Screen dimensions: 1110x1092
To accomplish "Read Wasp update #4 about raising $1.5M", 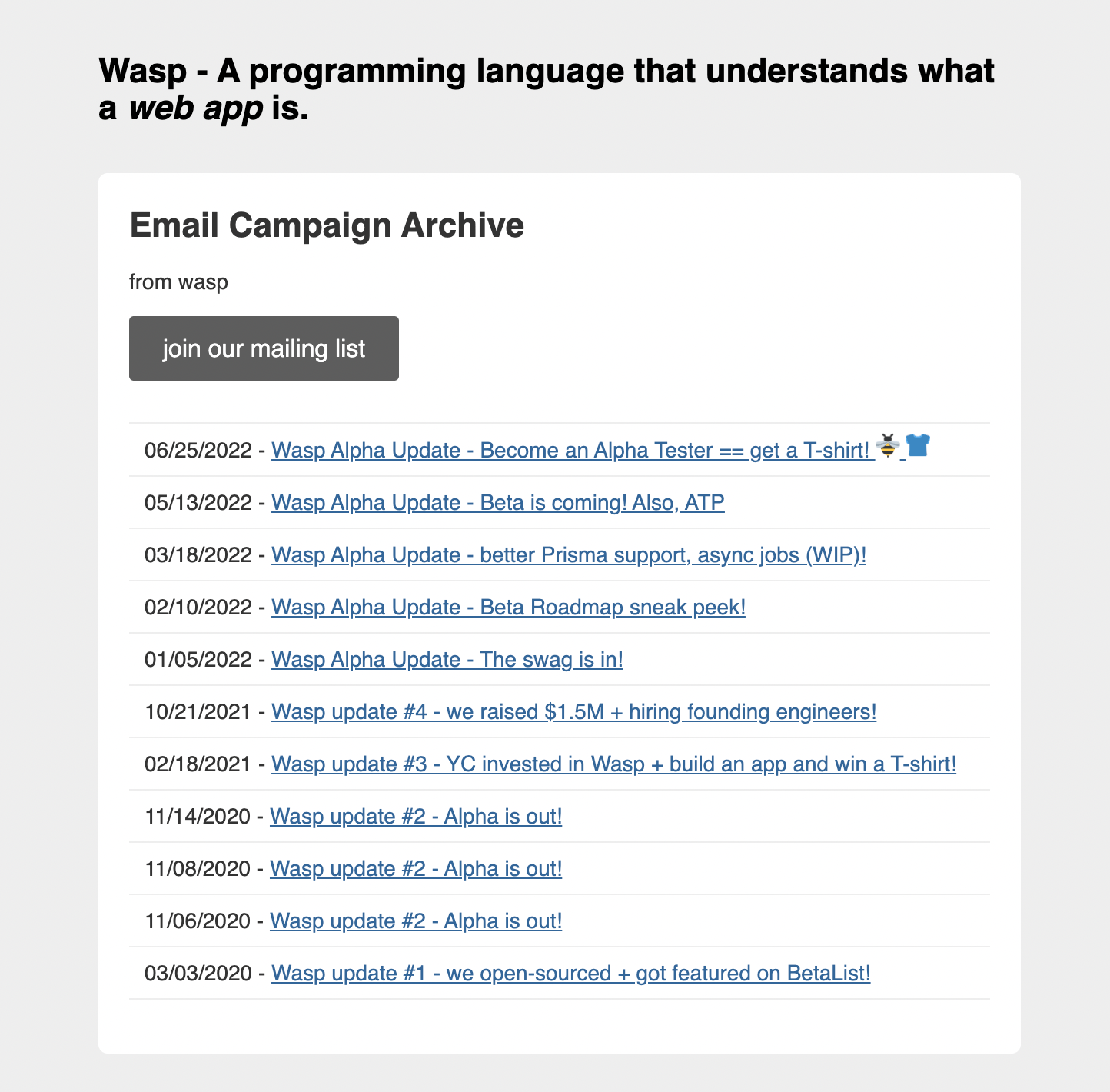I will pyautogui.click(x=573, y=712).
